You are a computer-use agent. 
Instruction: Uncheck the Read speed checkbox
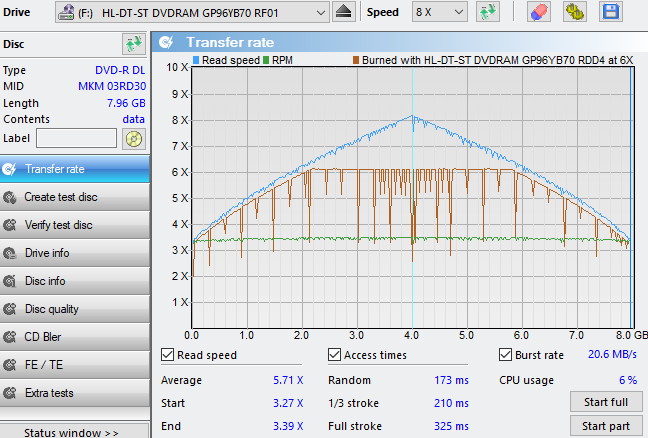(x=168, y=354)
